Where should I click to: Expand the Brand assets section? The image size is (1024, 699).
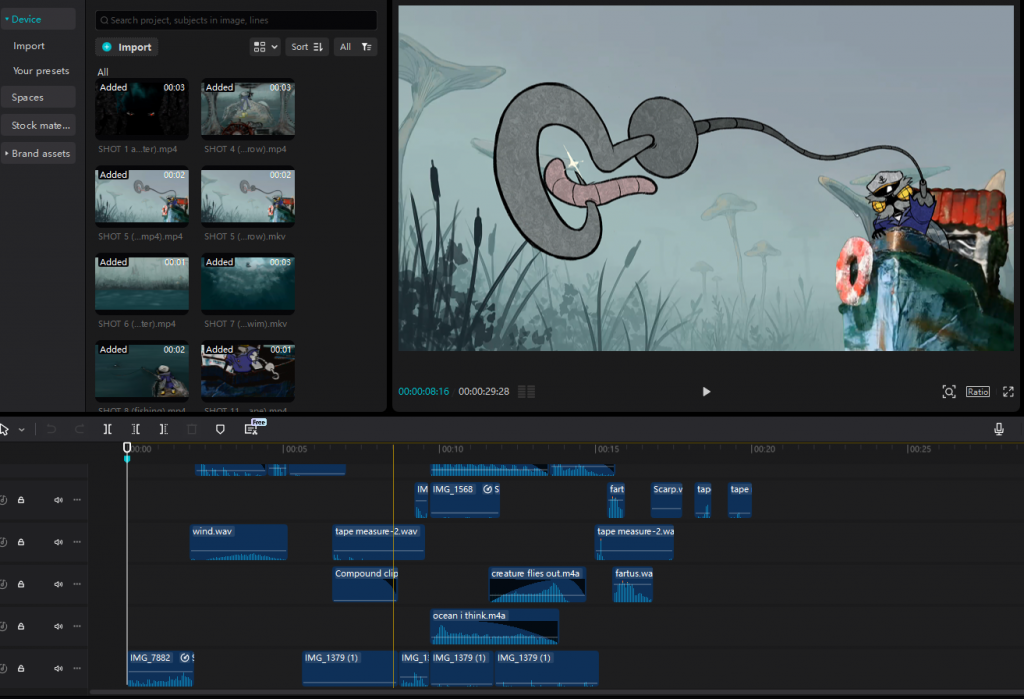point(7,154)
